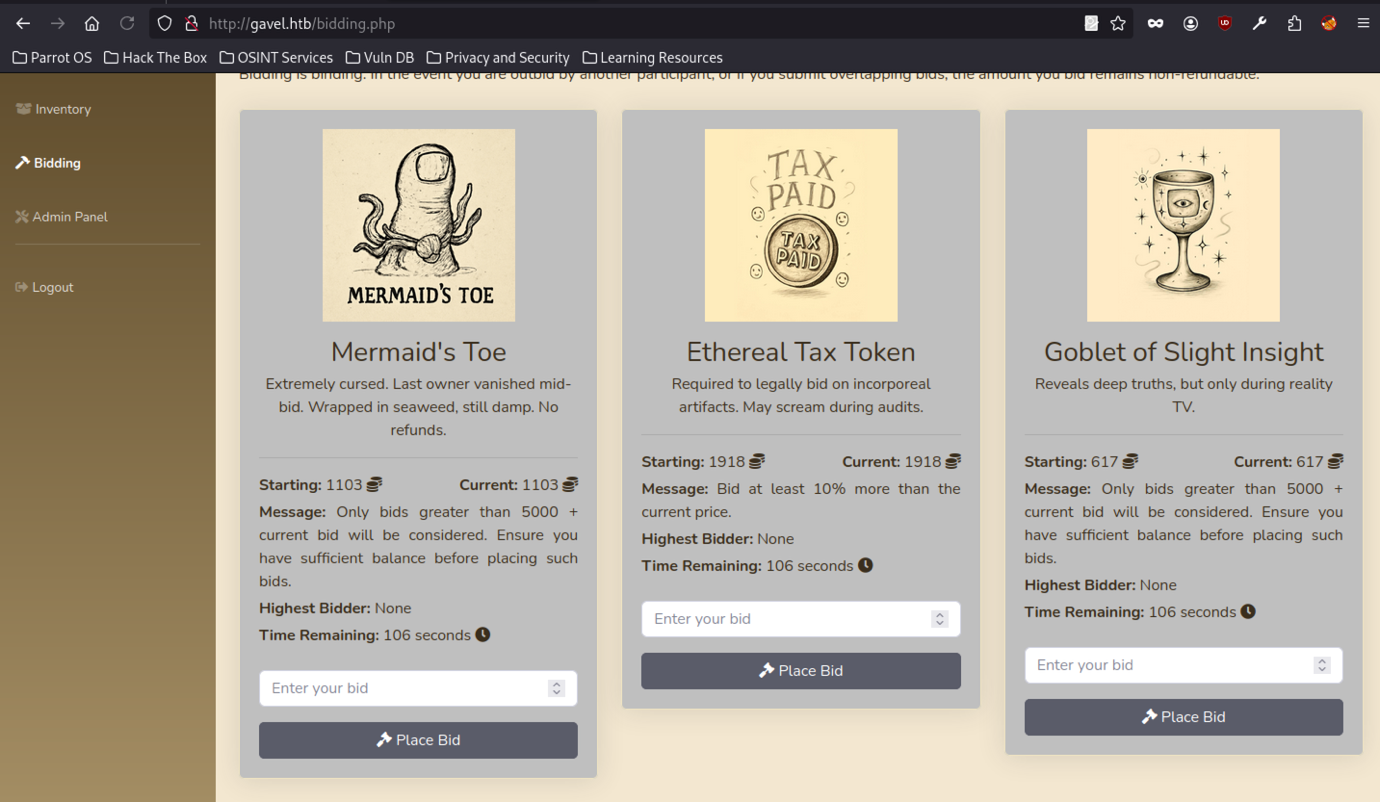This screenshot has width=1380, height=802.
Task: Click the Mermaid's Toe item image
Action: coord(418,225)
